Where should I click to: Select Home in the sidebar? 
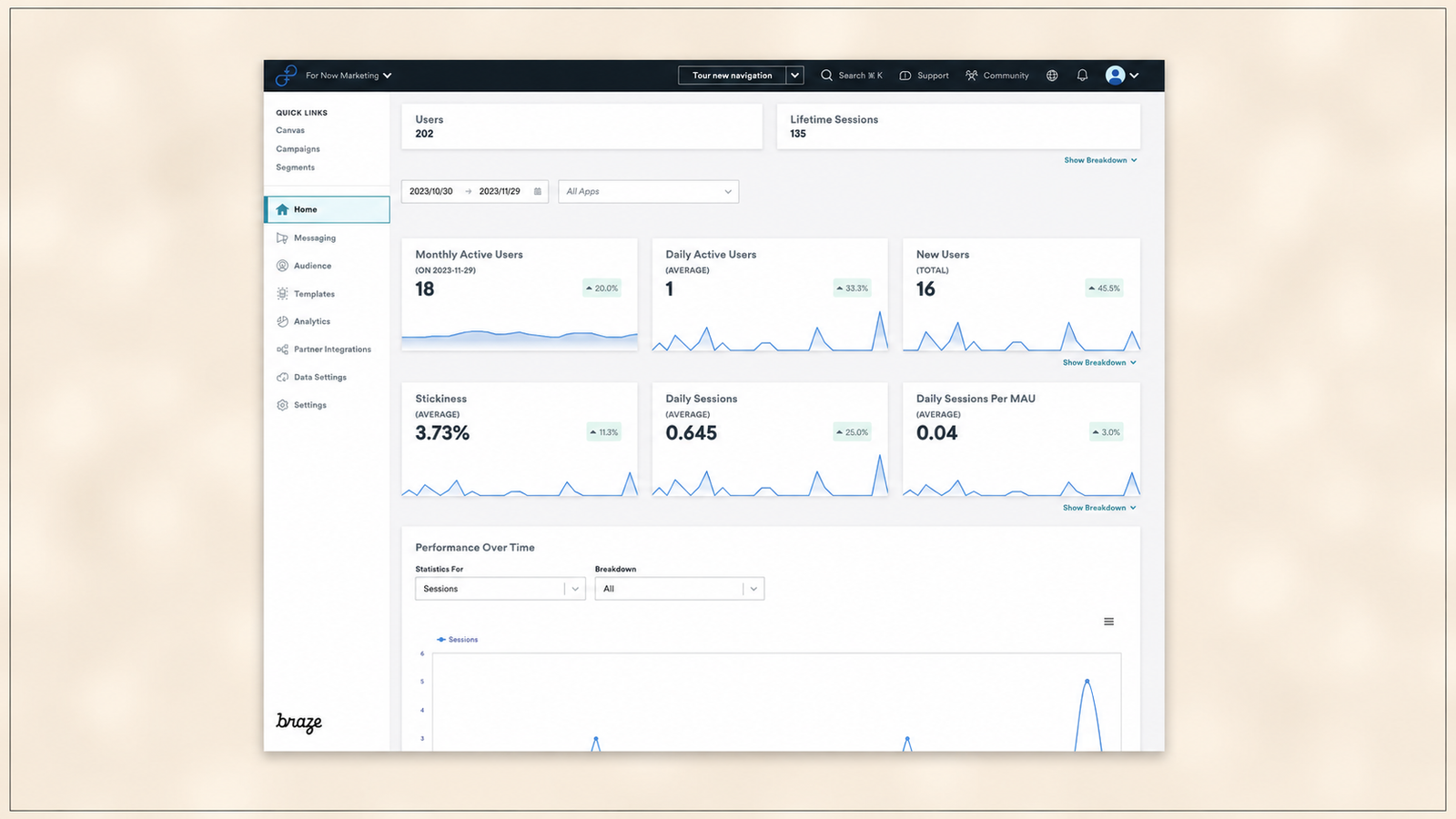(x=328, y=209)
